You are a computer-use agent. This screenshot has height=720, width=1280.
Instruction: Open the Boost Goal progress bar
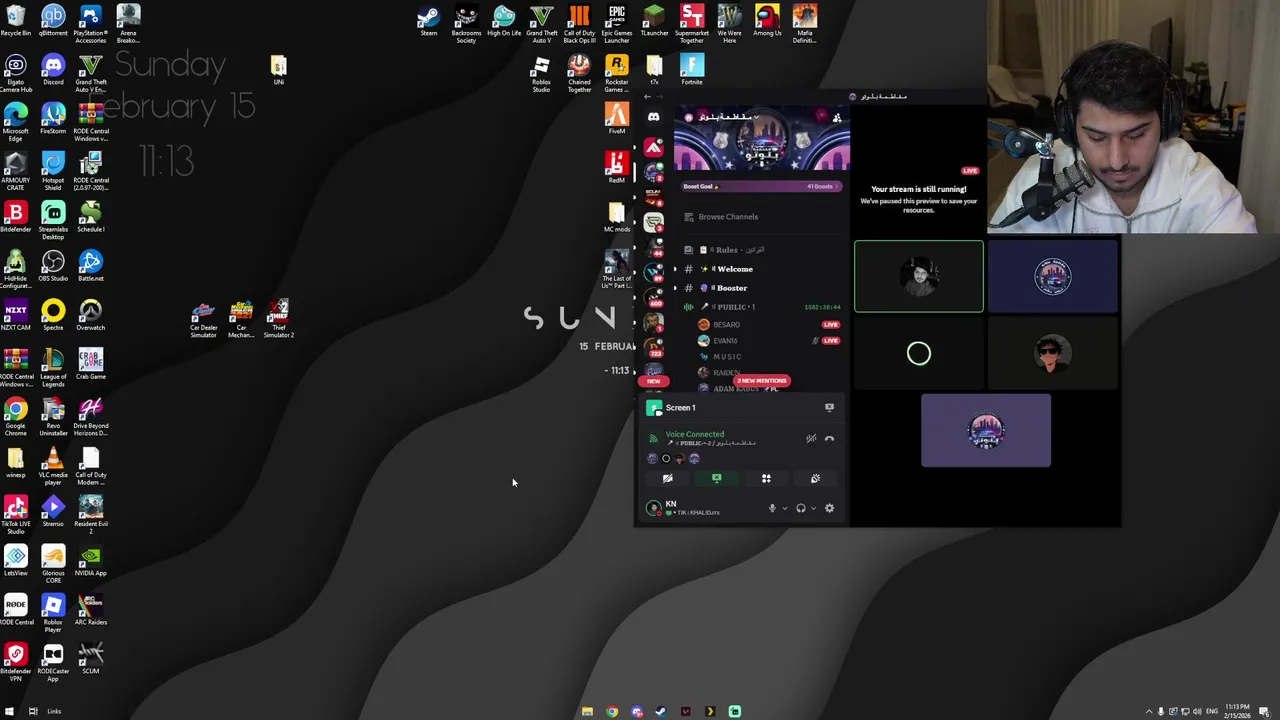point(762,186)
